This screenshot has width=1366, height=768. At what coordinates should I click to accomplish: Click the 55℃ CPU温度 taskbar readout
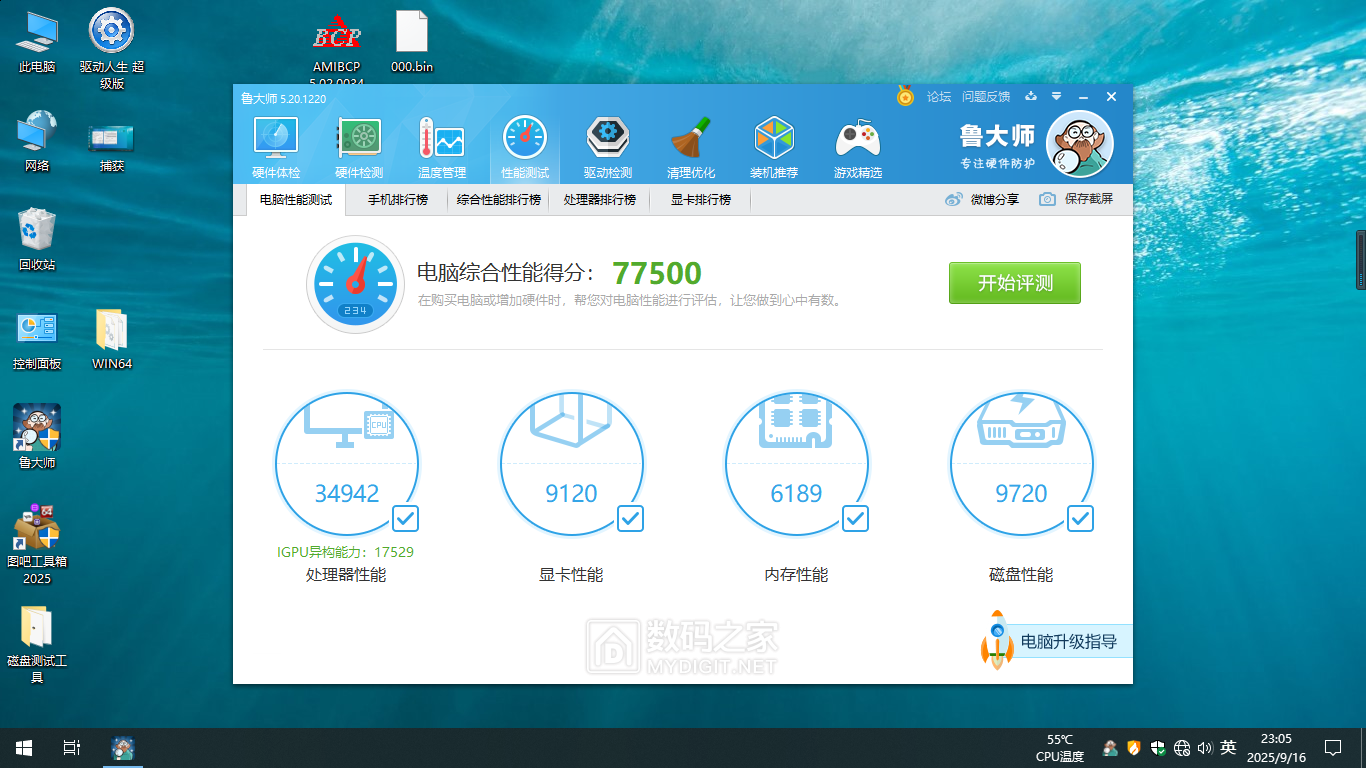[1060, 748]
